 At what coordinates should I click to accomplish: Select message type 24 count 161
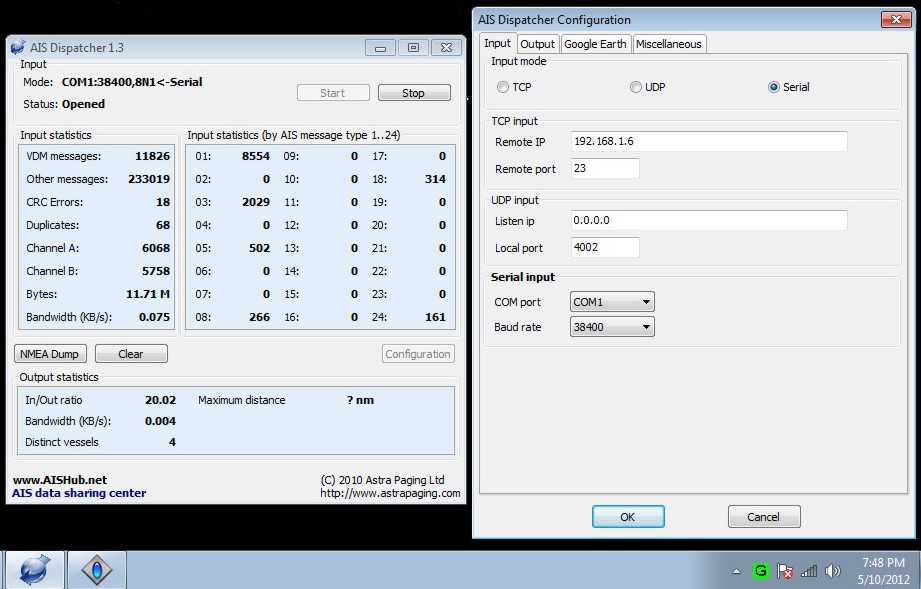[435, 317]
